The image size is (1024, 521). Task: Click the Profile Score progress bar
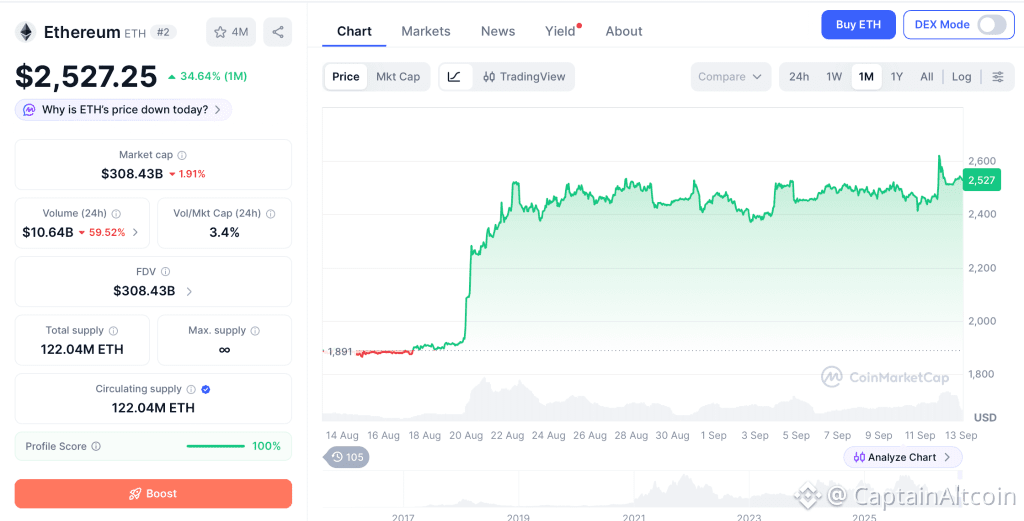point(216,447)
